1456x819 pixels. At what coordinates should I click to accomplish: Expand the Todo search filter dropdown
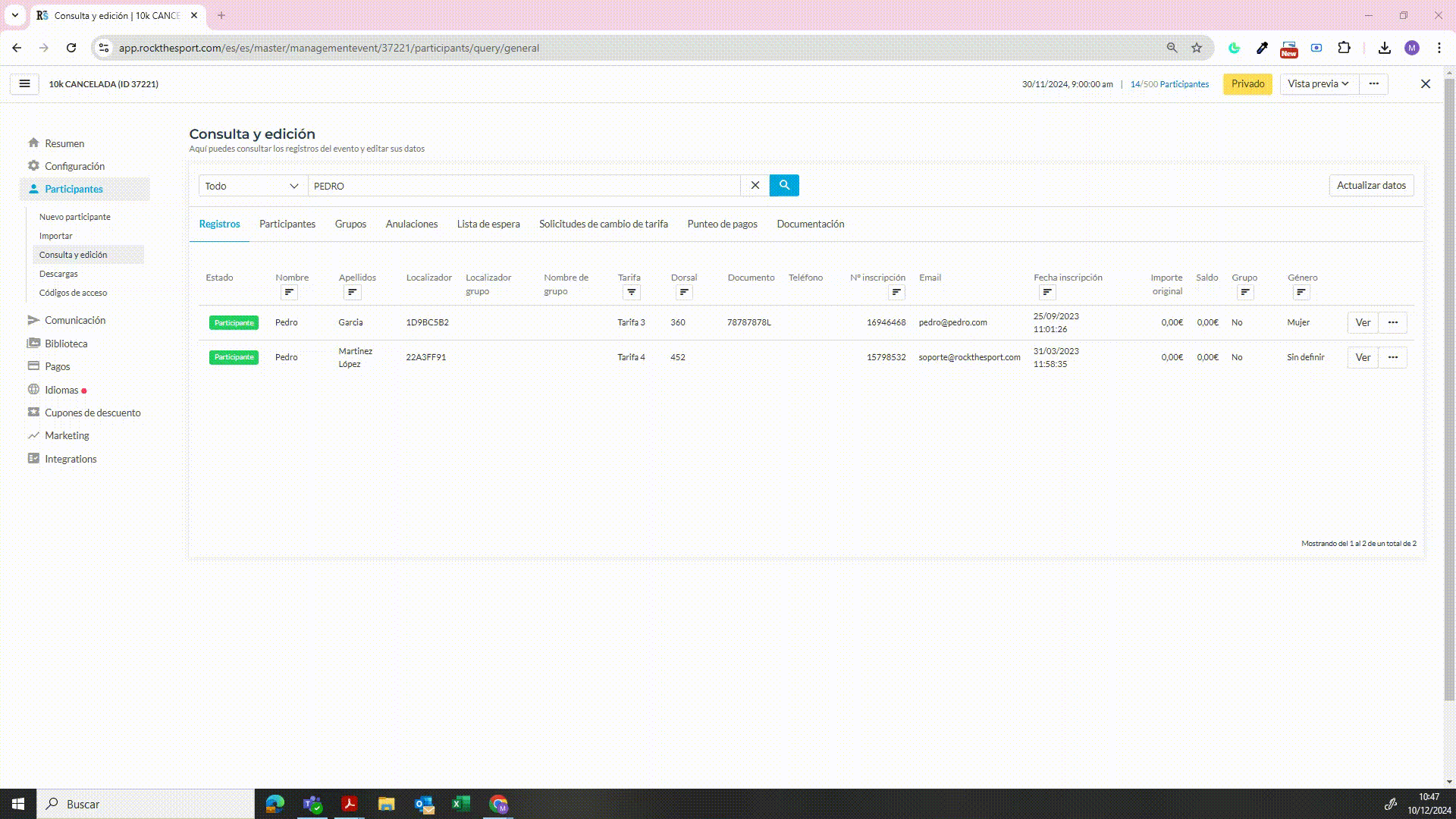253,186
